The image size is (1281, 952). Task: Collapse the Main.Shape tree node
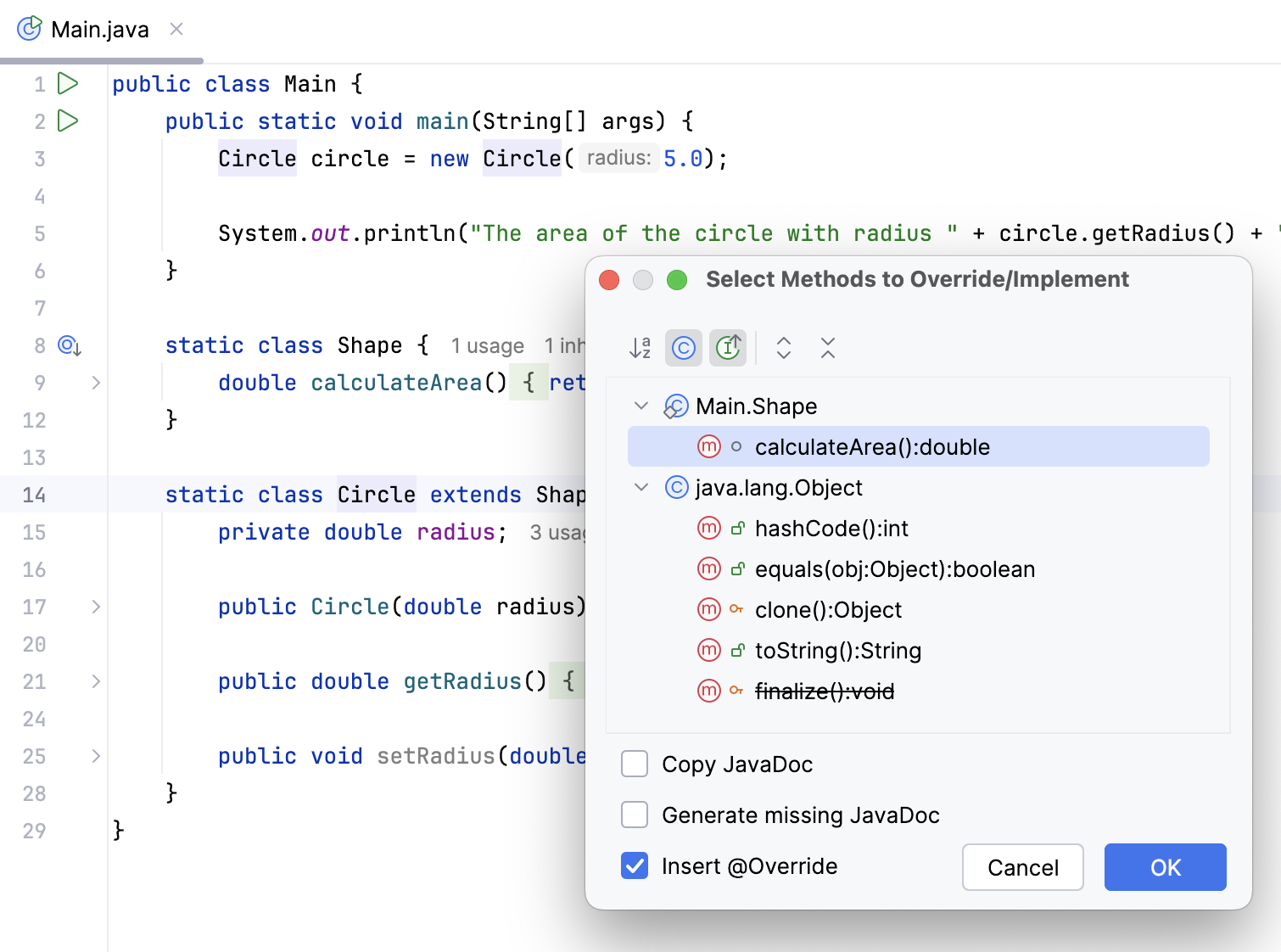[x=641, y=406]
